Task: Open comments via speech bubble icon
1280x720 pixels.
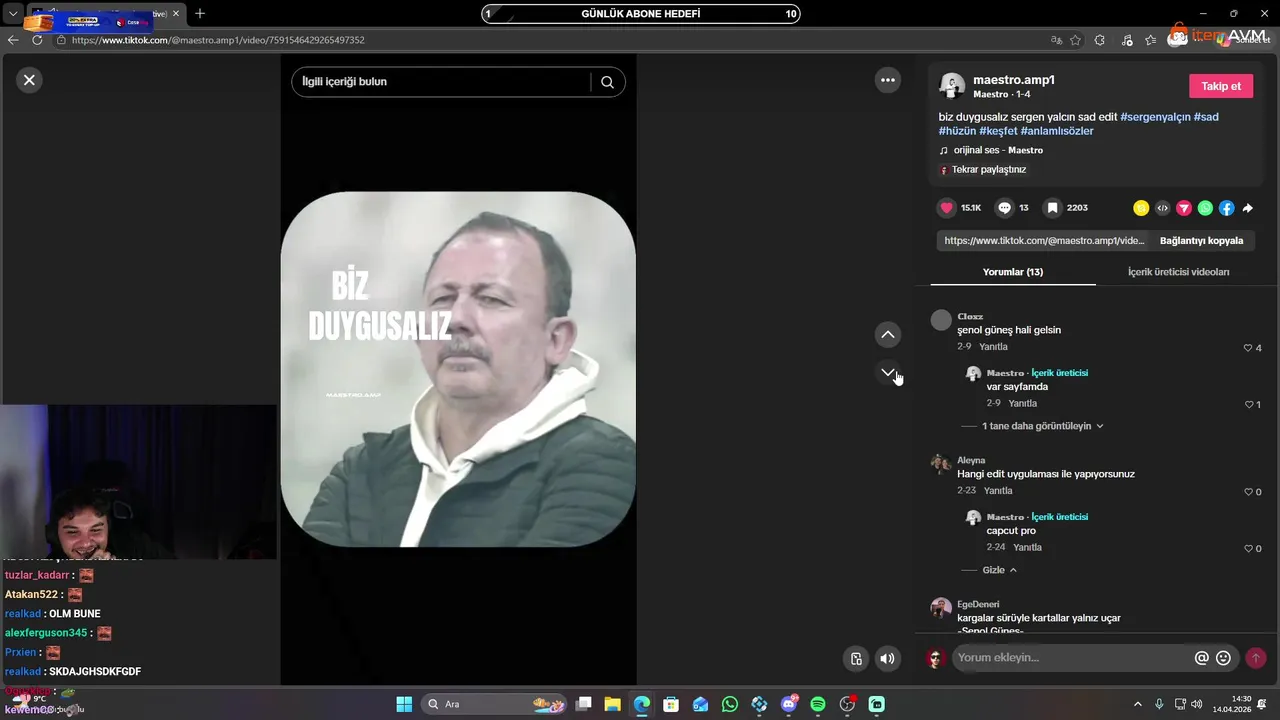Action: click(x=1005, y=208)
